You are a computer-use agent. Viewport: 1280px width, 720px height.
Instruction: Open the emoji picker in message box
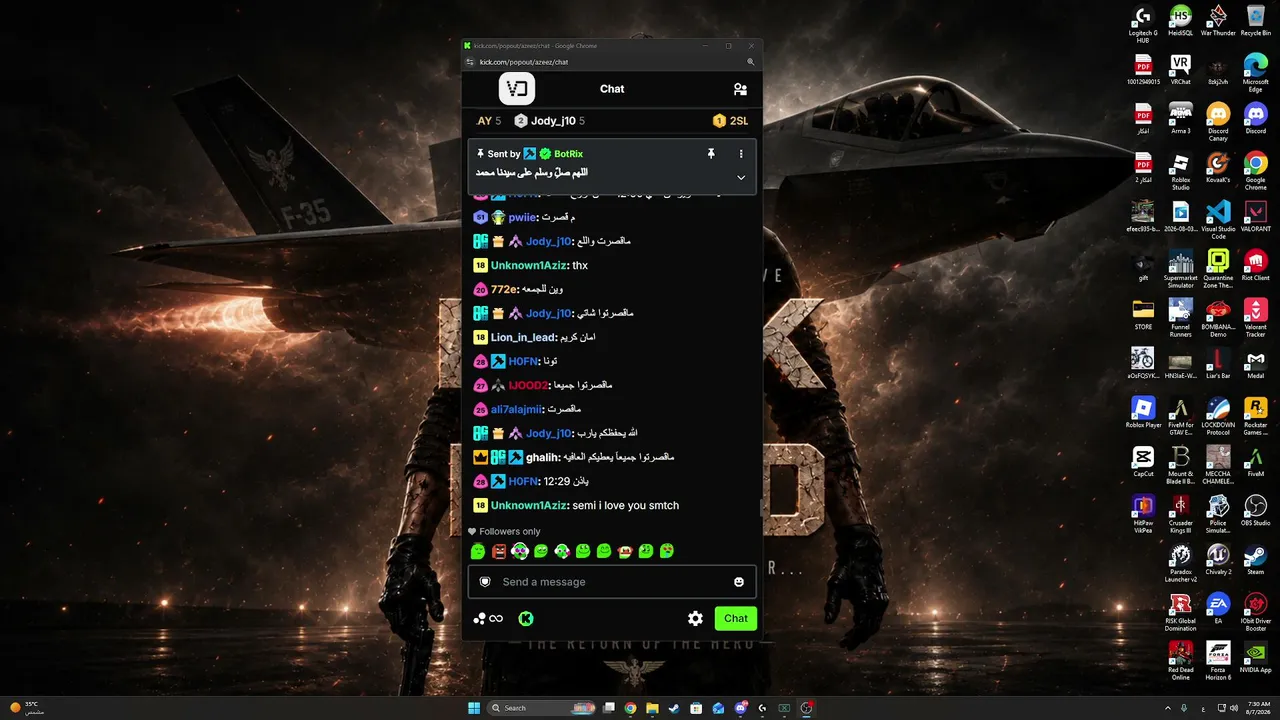pyautogui.click(x=739, y=582)
